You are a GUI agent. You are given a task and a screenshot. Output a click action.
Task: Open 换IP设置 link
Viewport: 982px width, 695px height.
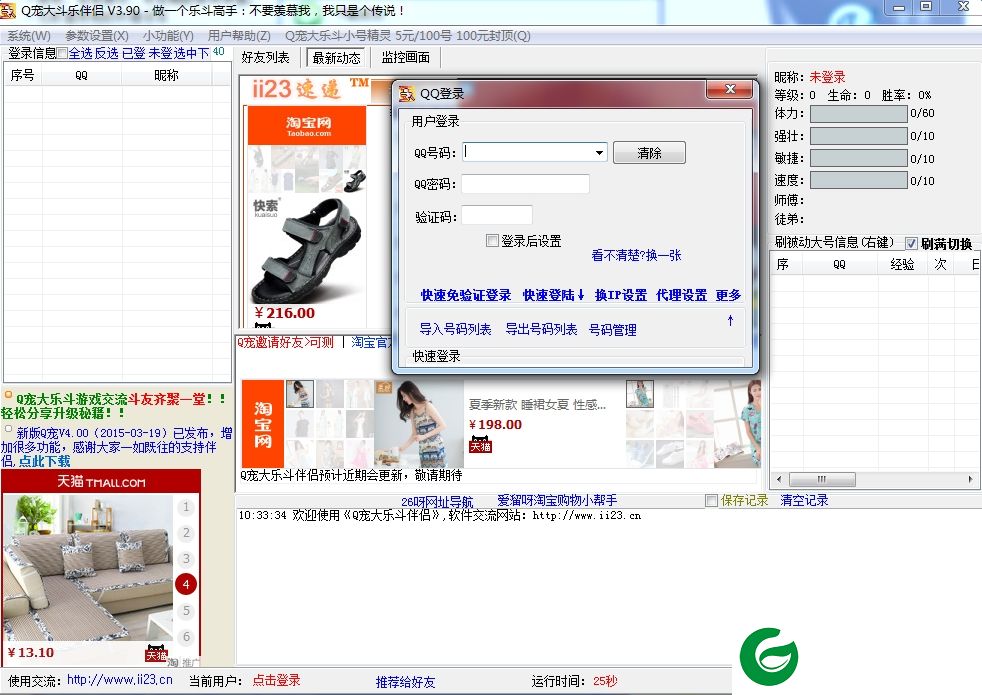(x=621, y=295)
